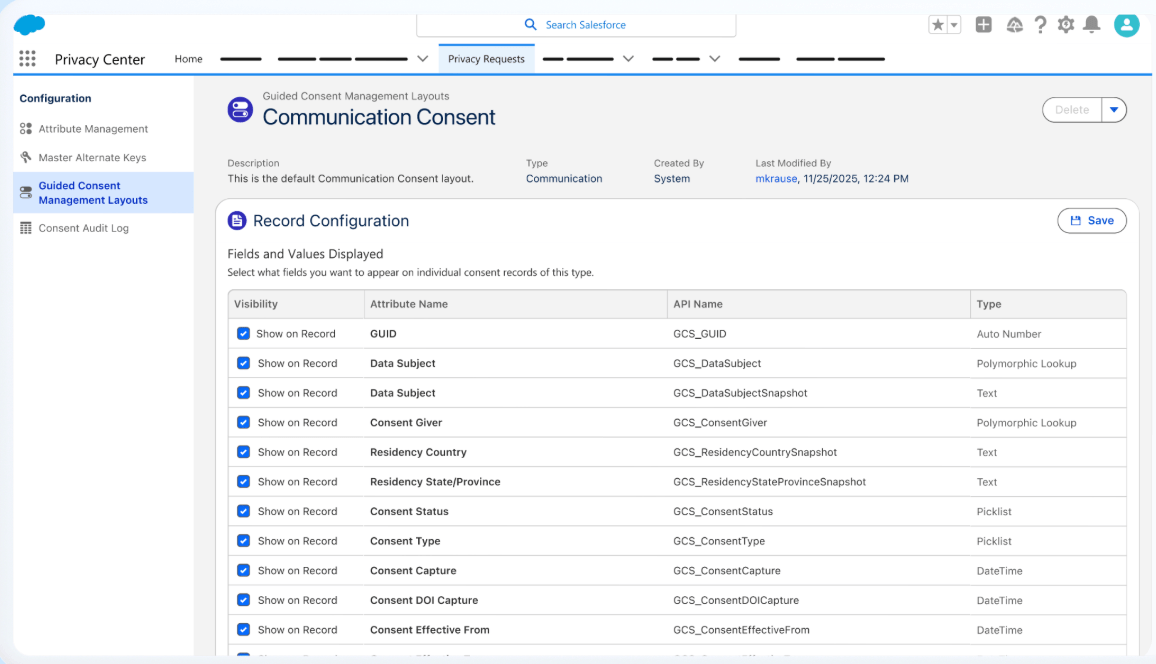Open the Home tab
Viewport: 1156px width, 664px height.
[x=188, y=59]
